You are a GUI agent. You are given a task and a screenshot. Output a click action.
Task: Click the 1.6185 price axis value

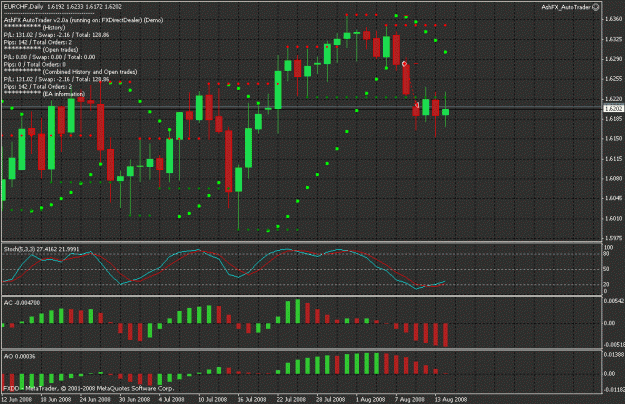point(613,118)
